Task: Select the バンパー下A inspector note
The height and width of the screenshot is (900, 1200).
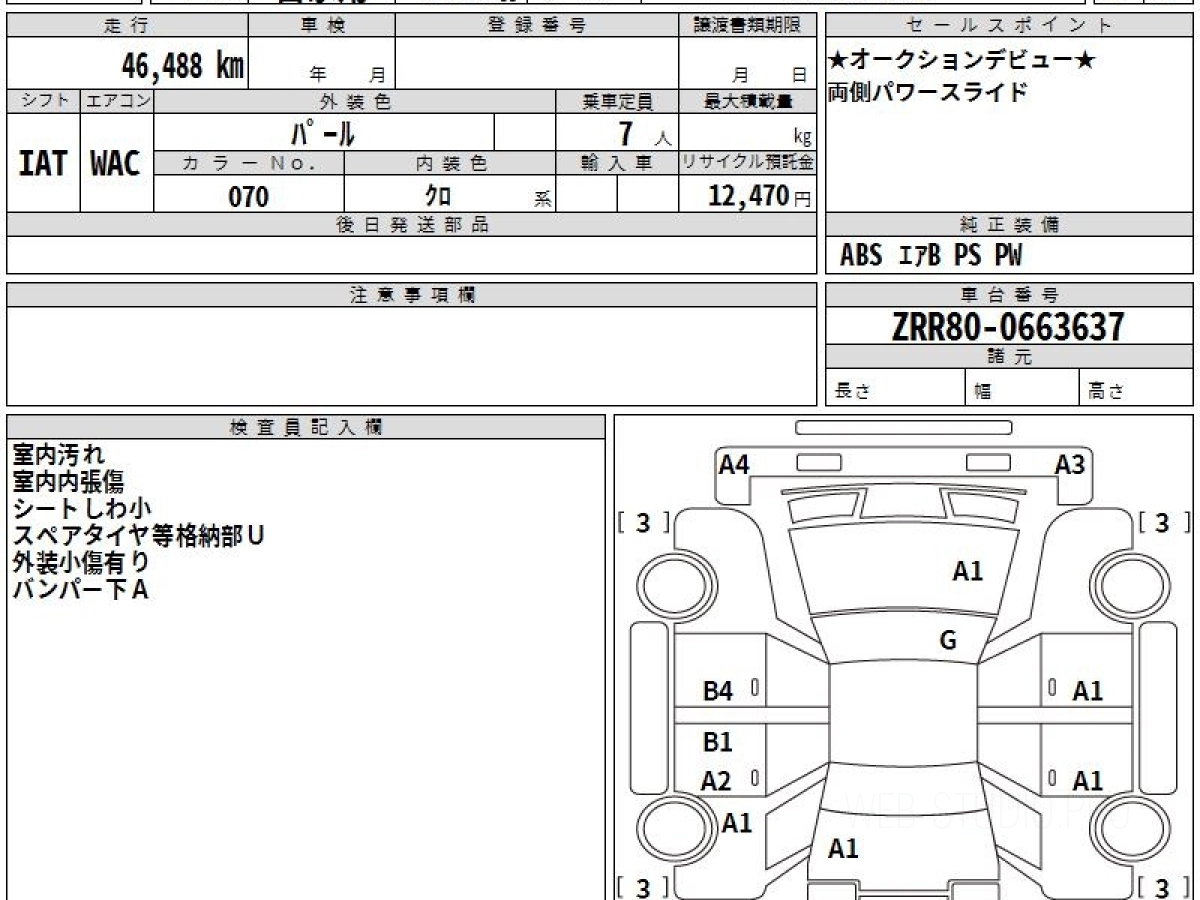Action: pos(80,590)
